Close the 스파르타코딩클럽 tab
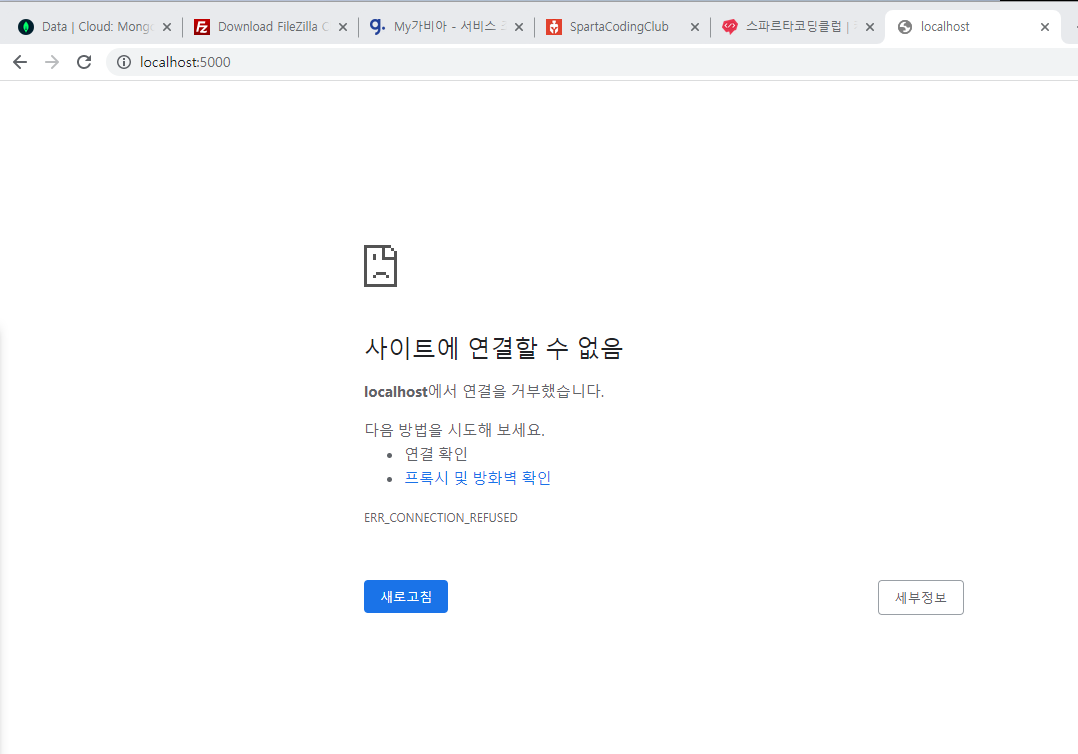This screenshot has height=754, width=1078. click(x=870, y=27)
